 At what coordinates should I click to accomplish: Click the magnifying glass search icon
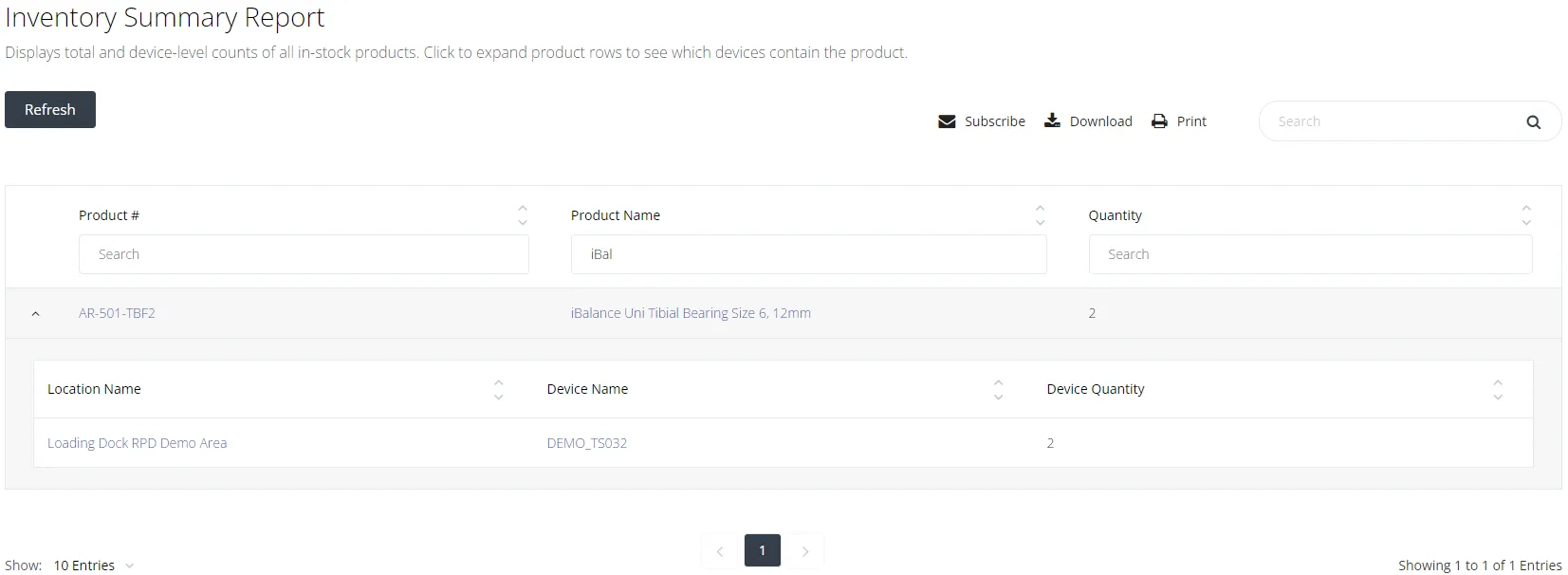pyautogui.click(x=1533, y=121)
